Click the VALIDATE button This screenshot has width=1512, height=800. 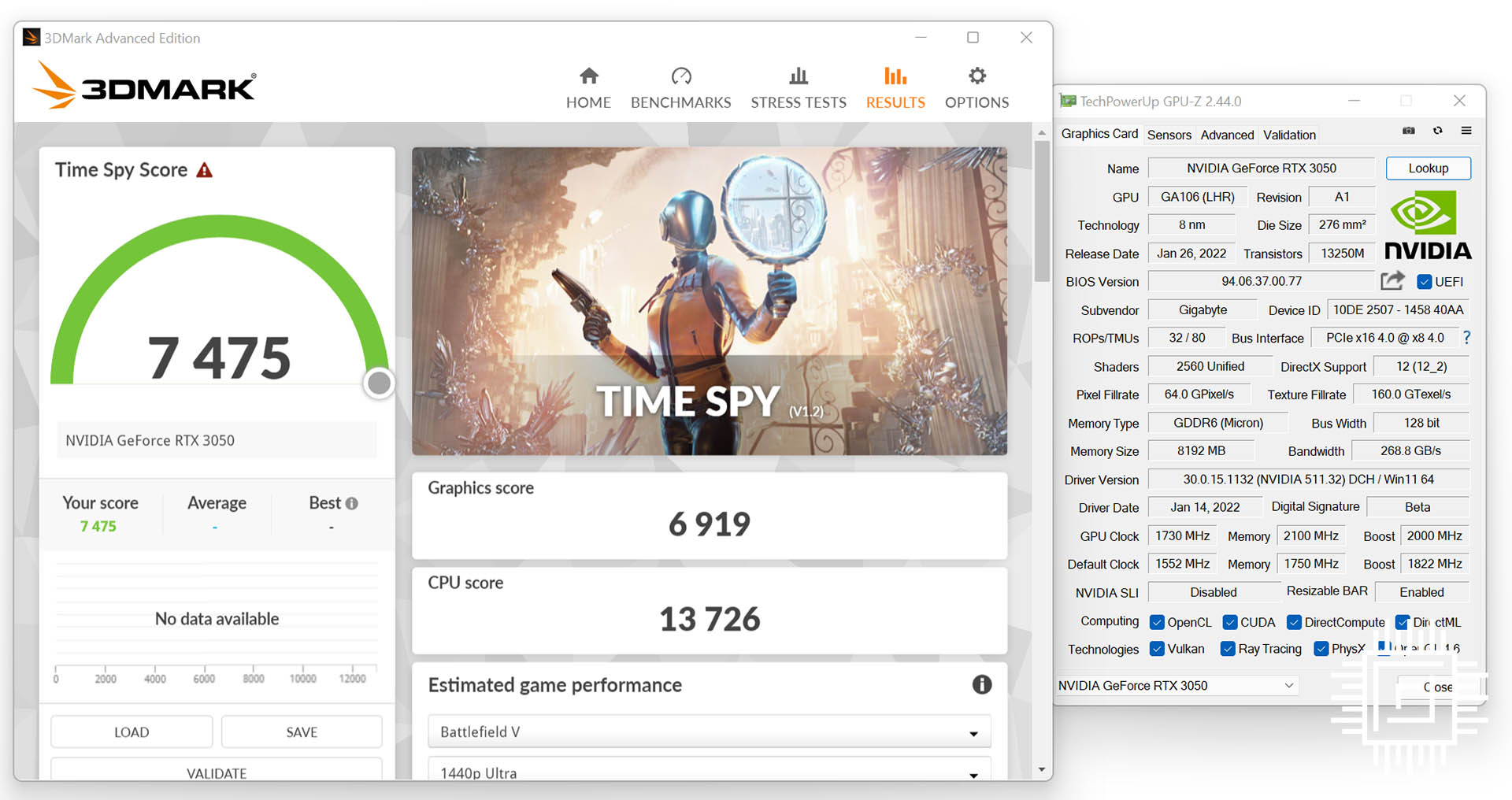pyautogui.click(x=217, y=770)
